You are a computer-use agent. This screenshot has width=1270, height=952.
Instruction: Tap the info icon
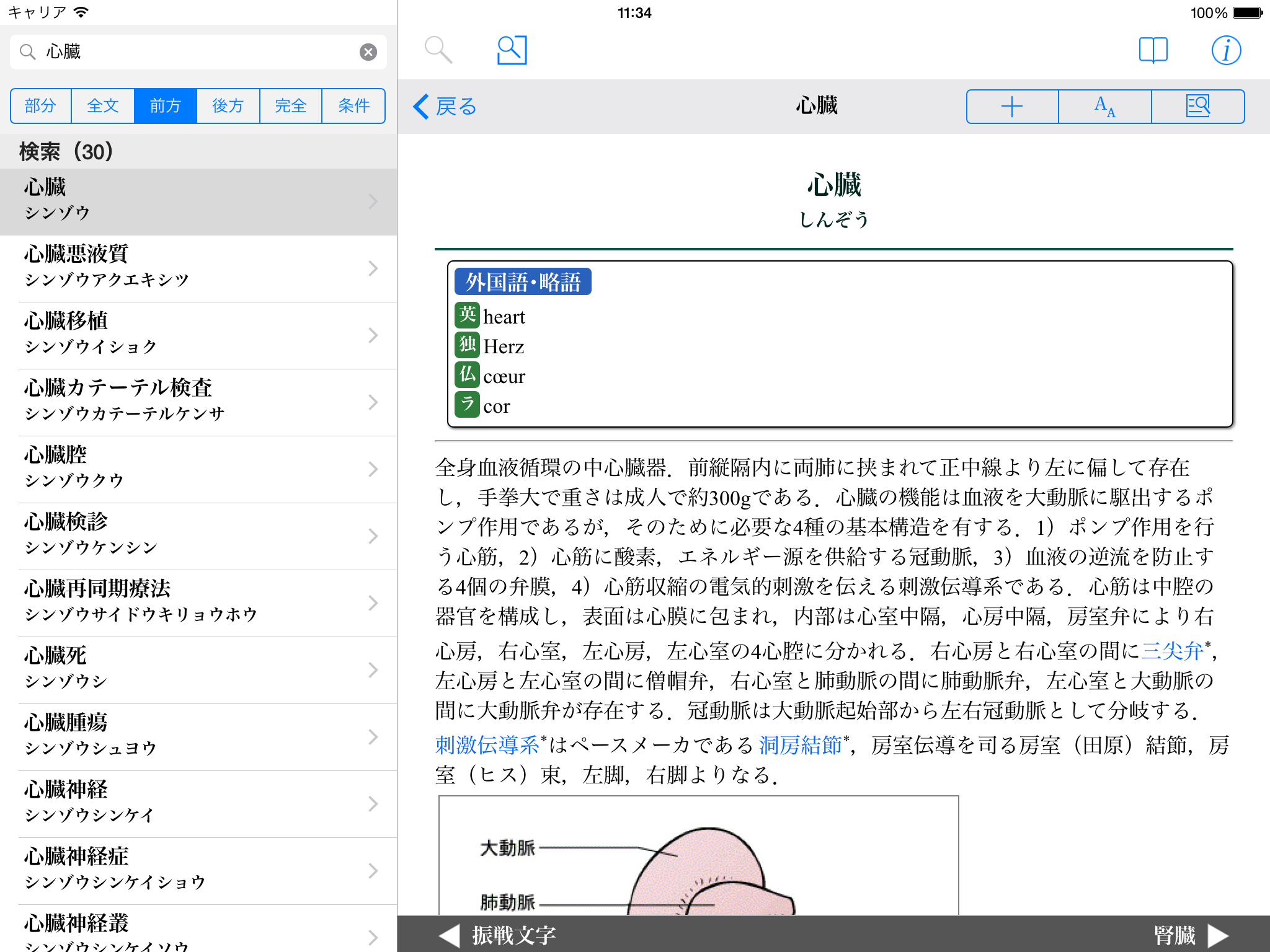1225,50
